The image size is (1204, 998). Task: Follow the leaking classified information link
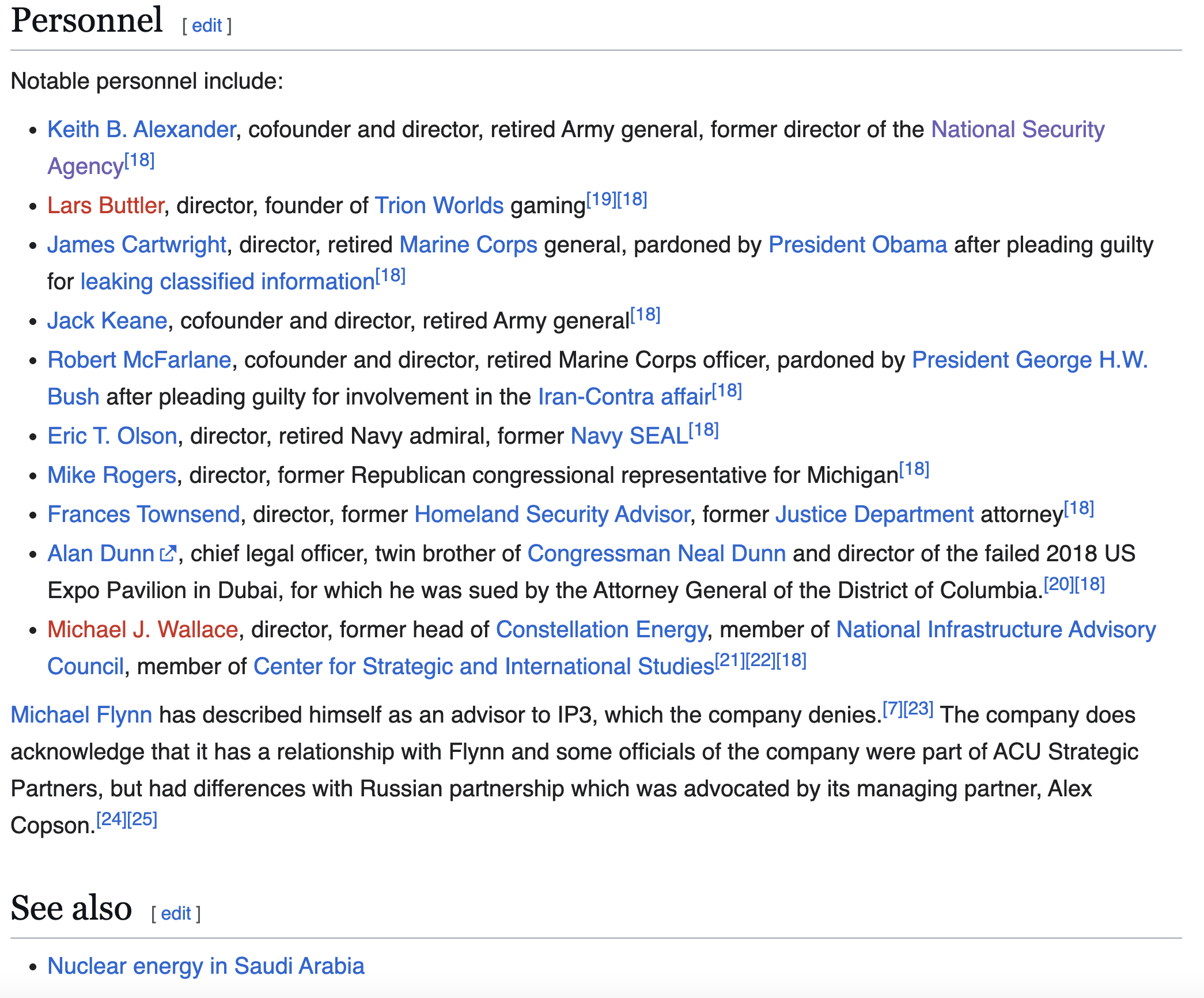pyautogui.click(x=228, y=282)
